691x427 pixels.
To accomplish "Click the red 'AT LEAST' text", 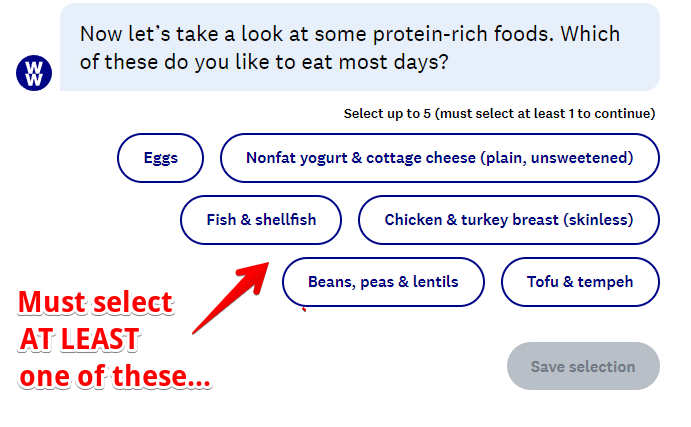I will coord(79,339).
